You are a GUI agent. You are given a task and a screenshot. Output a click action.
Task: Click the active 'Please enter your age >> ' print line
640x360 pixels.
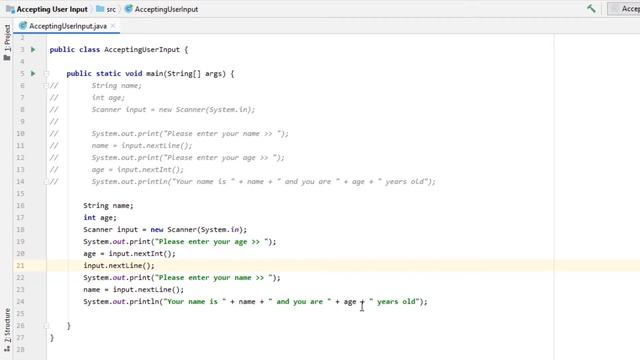click(180, 242)
